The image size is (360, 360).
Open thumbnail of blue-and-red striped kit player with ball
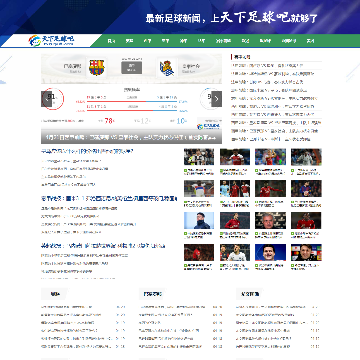[306, 189]
